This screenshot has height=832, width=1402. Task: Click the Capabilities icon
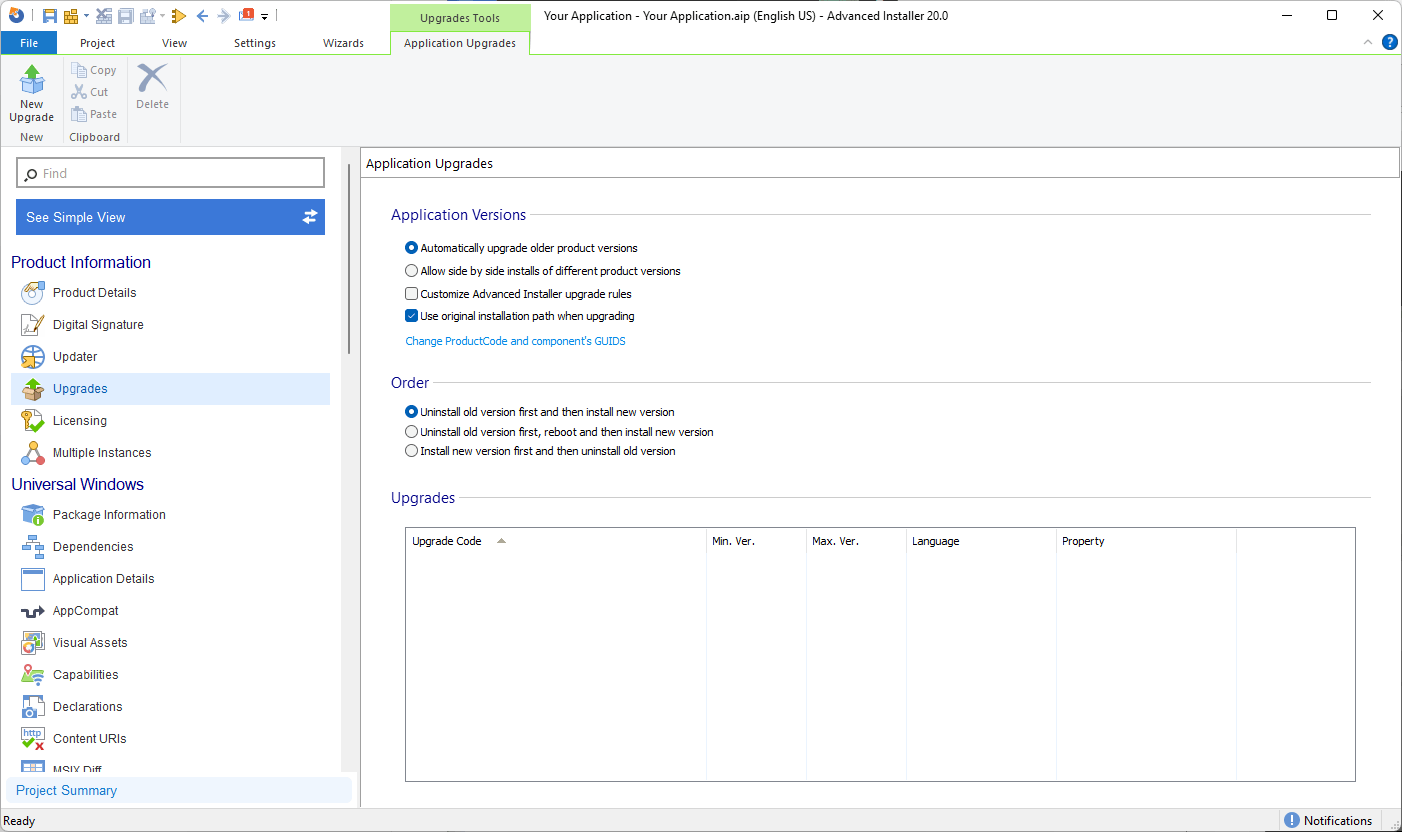click(33, 675)
